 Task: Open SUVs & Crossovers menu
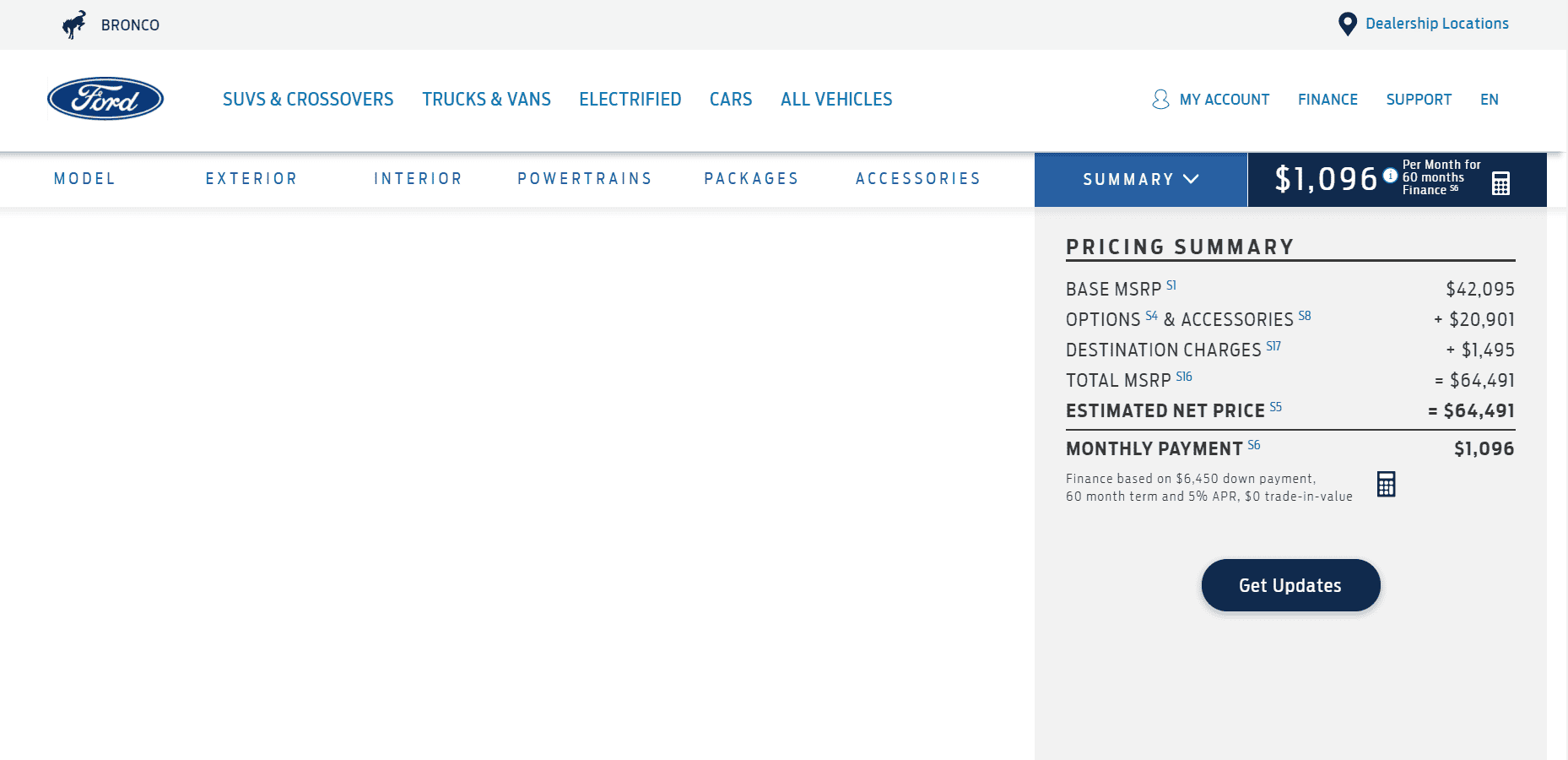coord(308,100)
